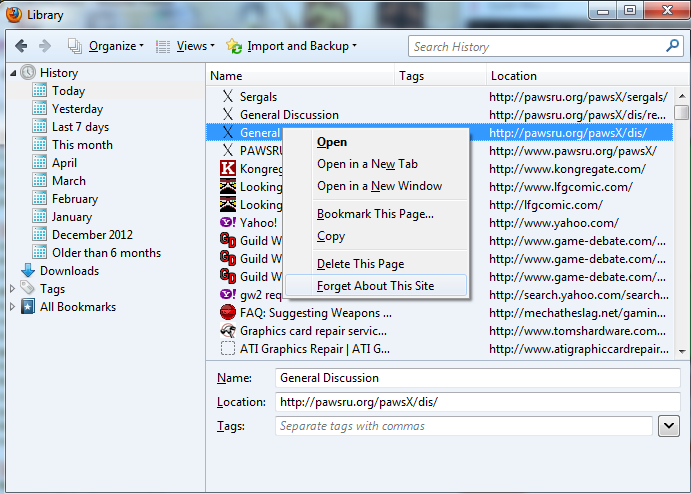This screenshot has height=494, width=691.
Task: Click the http://www.pawsru.org/pawsX/ location
Action: 573,151
